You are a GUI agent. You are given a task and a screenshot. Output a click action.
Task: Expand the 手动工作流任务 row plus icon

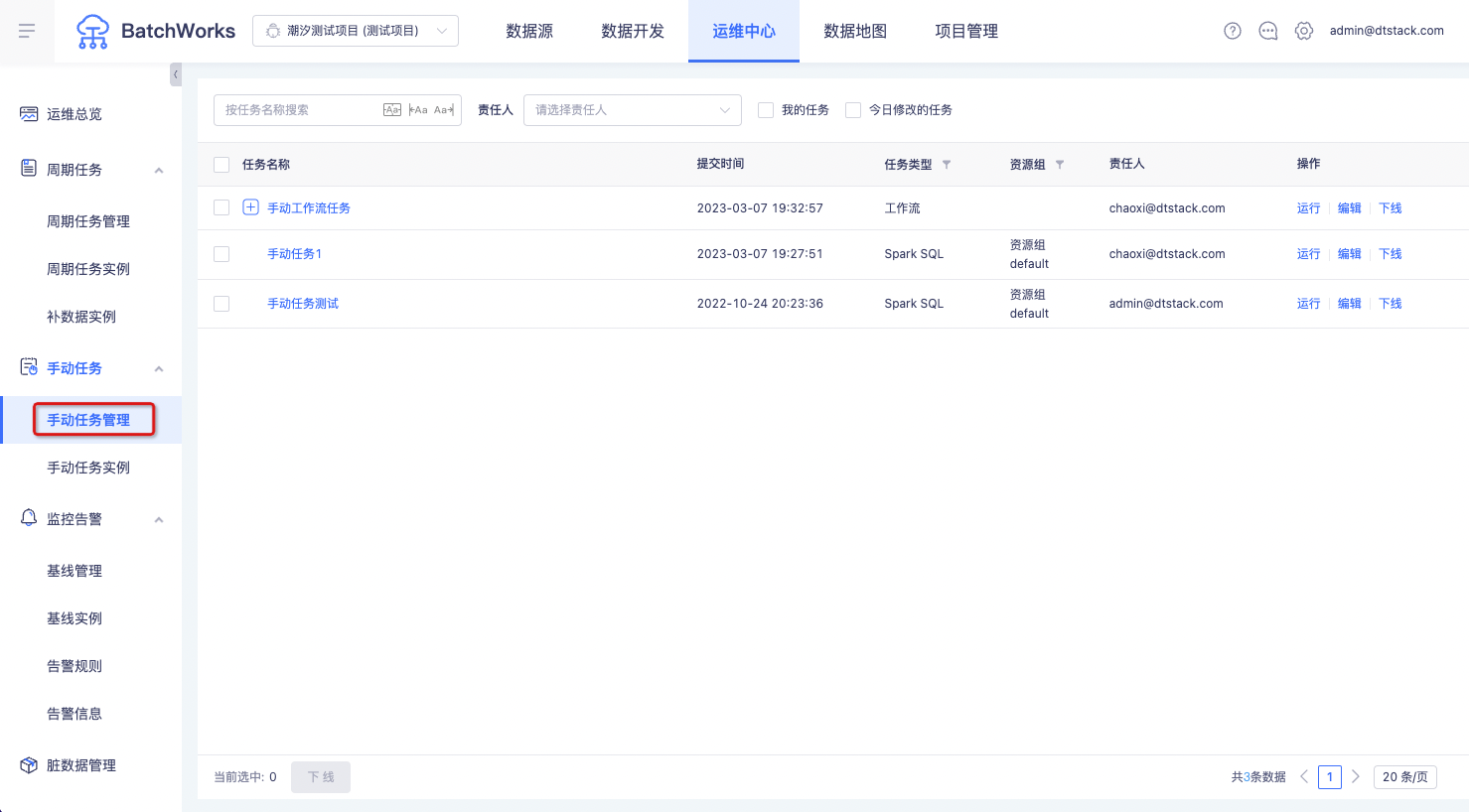pyautogui.click(x=251, y=207)
